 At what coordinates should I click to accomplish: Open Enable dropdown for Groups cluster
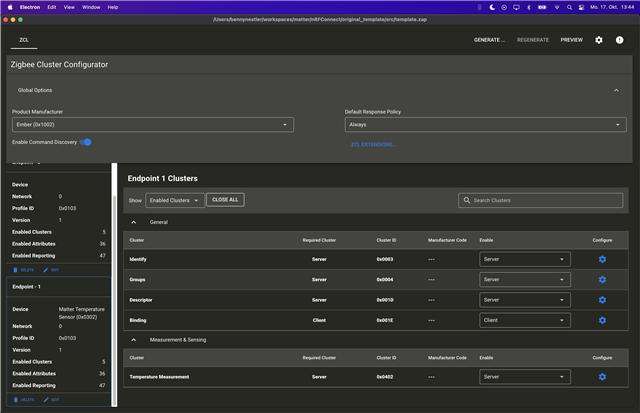(x=524, y=280)
